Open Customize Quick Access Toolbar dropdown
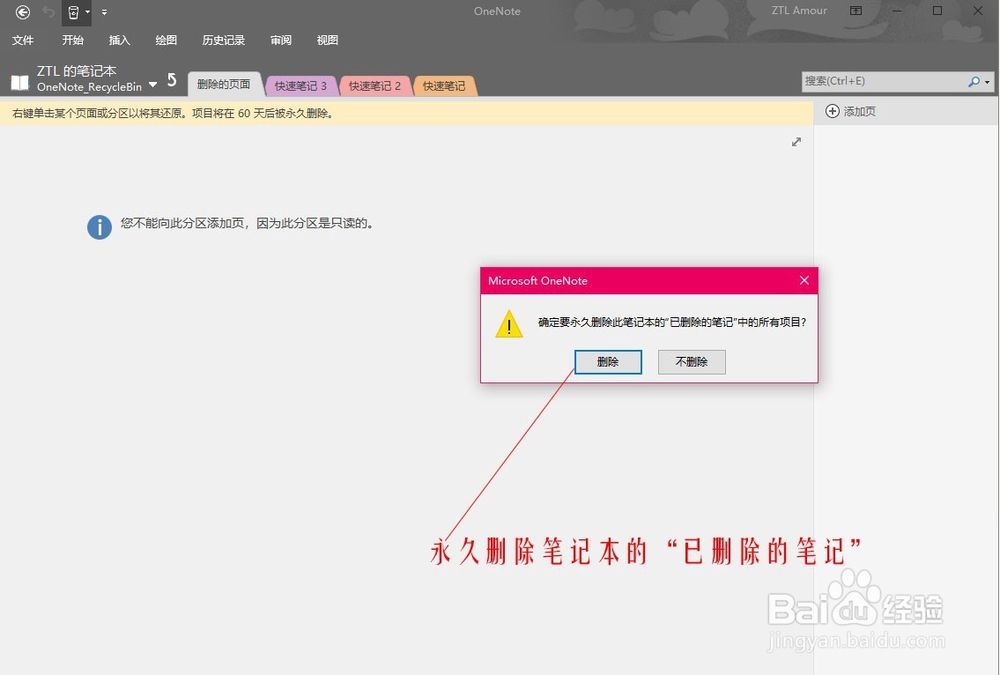 coord(104,11)
